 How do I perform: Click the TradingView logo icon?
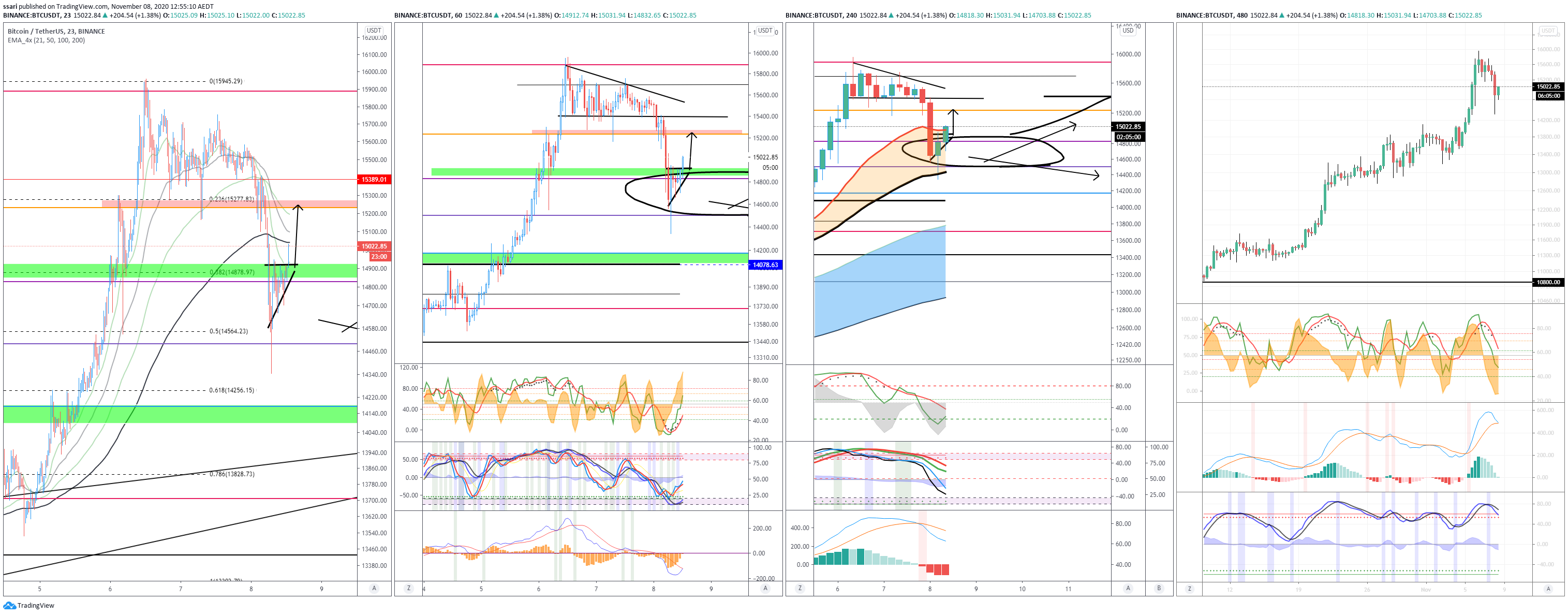pyautogui.click(x=9, y=605)
